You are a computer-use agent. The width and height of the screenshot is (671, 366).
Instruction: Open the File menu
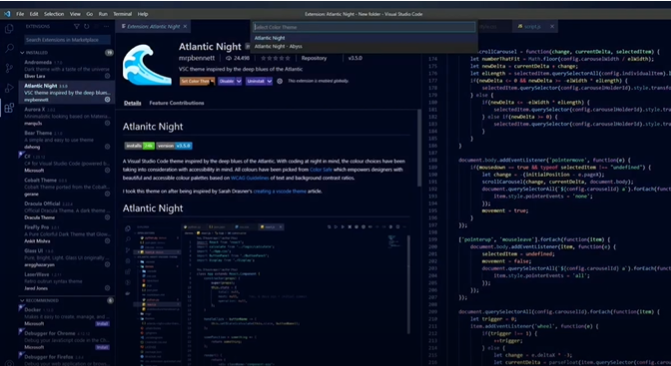pyautogui.click(x=20, y=14)
